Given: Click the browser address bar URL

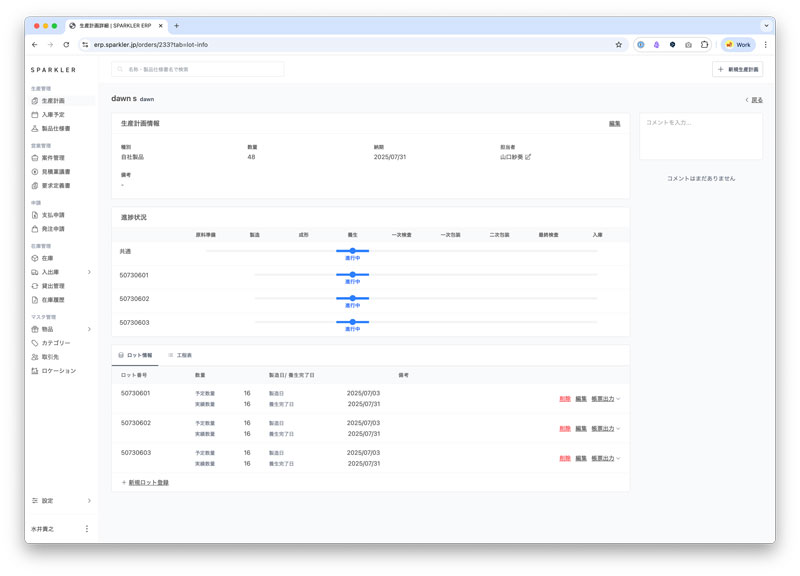Looking at the screenshot, I should (151, 45).
